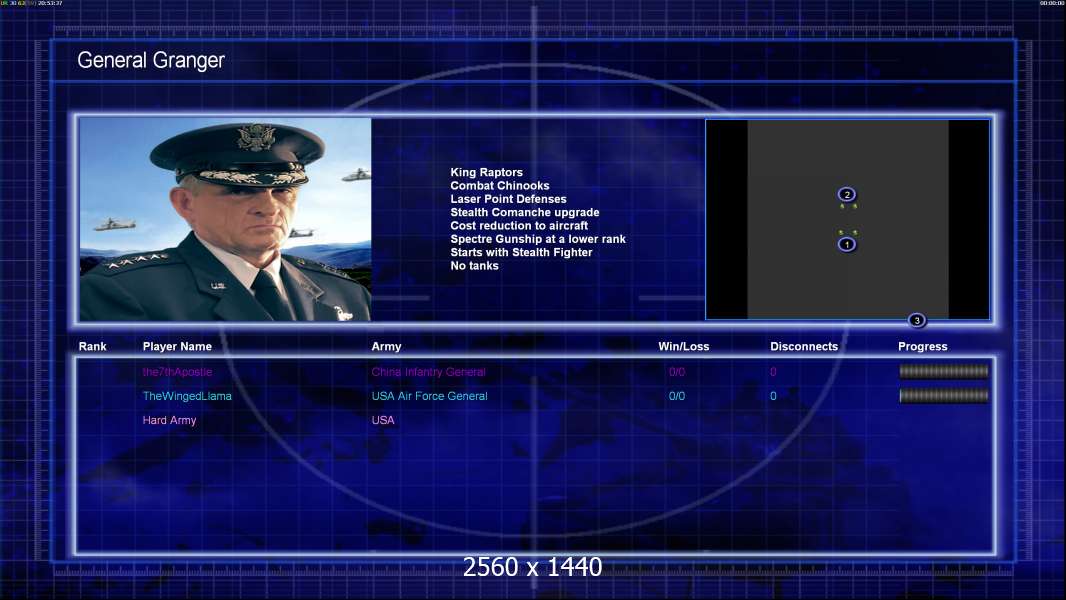Click the Win/Loss column header
This screenshot has width=1066, height=600.
[x=683, y=347]
